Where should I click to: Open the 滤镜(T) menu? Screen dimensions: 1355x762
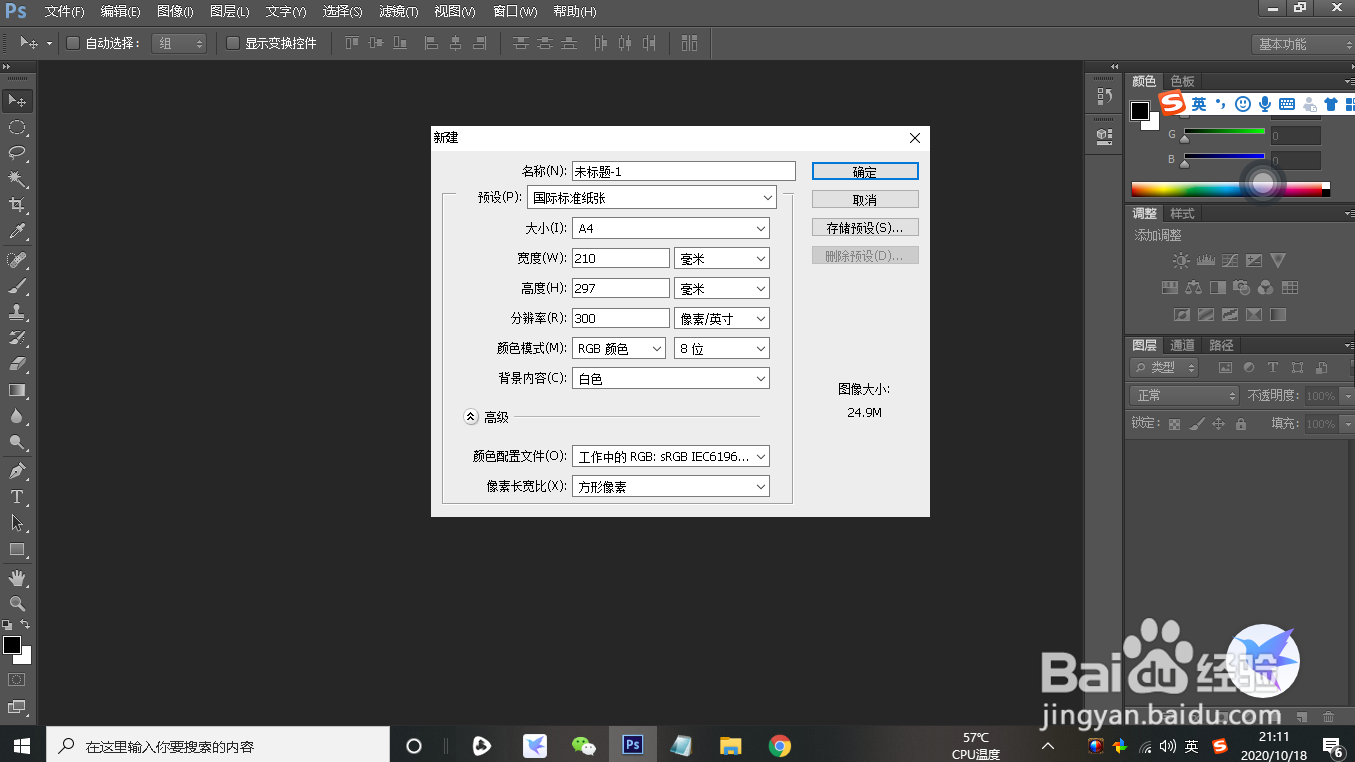pos(399,12)
